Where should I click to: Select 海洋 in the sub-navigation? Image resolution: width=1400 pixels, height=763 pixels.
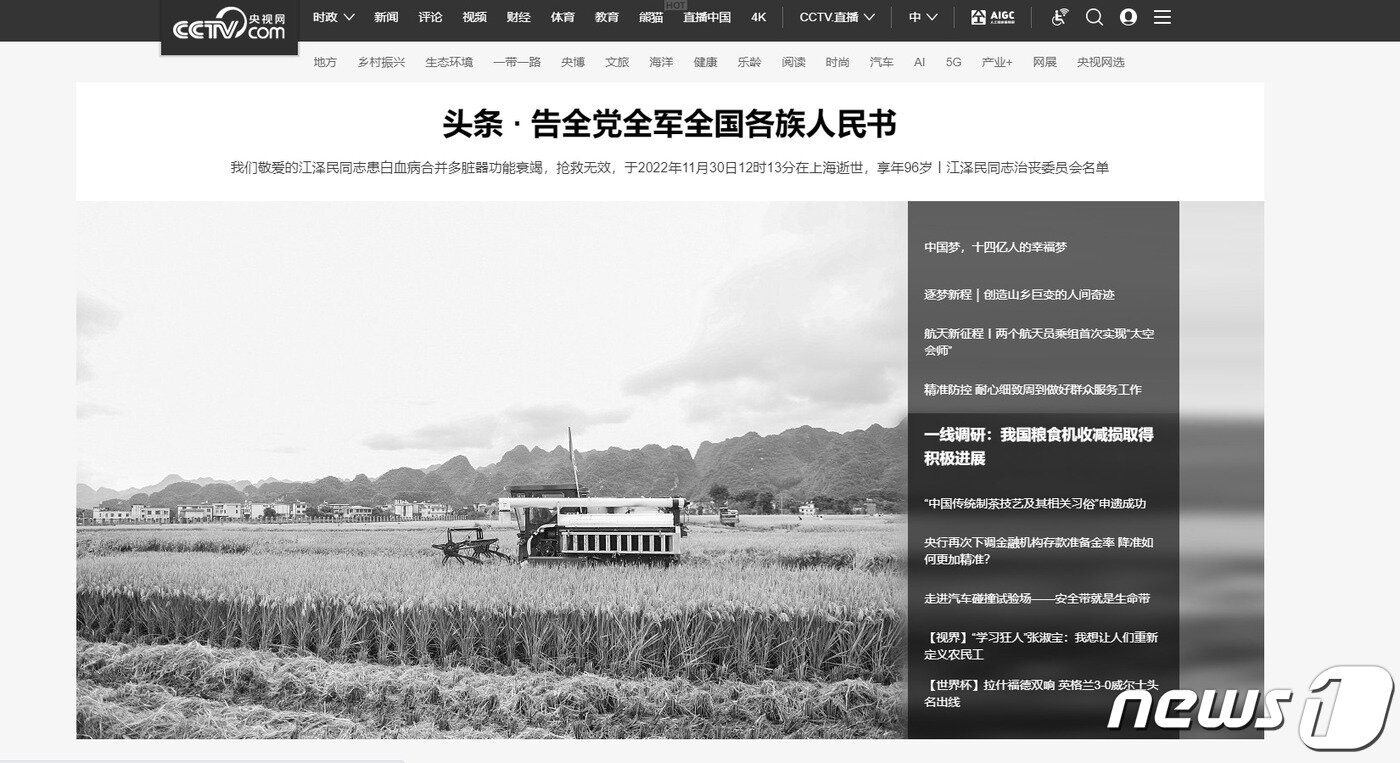(661, 62)
